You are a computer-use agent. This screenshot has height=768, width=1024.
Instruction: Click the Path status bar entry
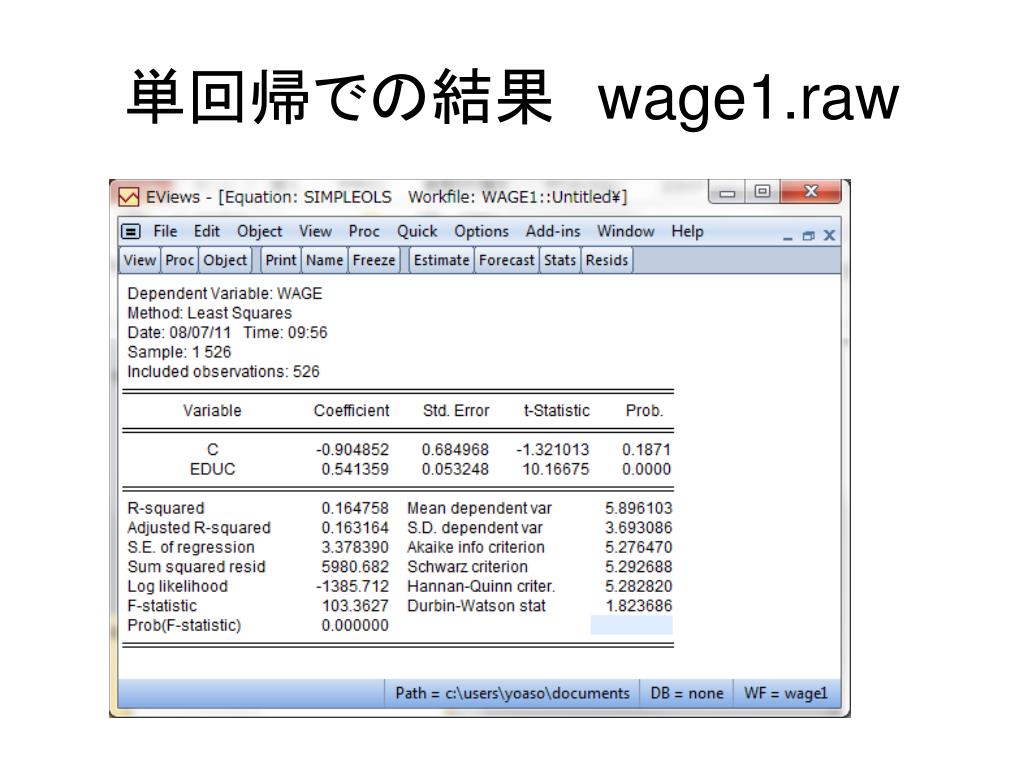[512, 693]
